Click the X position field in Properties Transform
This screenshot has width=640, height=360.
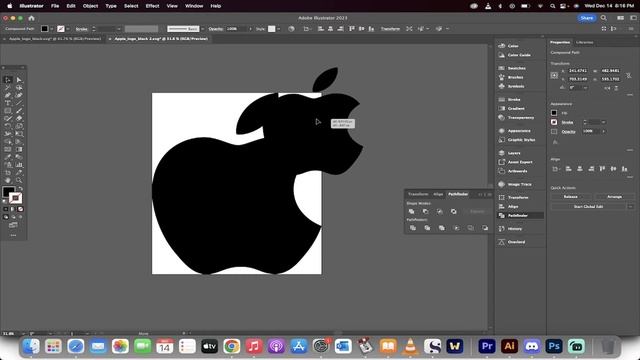pos(578,71)
